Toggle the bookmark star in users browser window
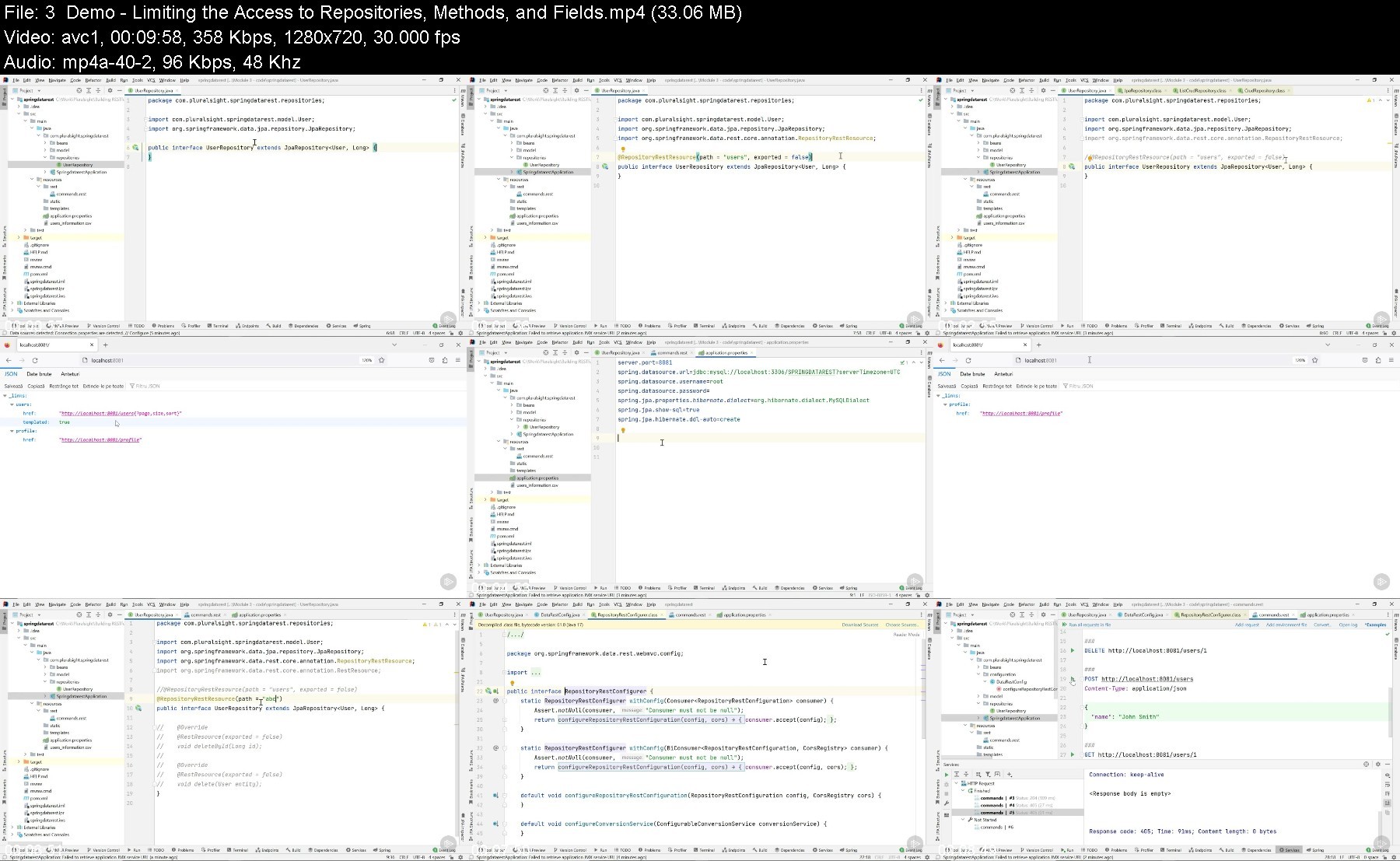 click(381, 360)
